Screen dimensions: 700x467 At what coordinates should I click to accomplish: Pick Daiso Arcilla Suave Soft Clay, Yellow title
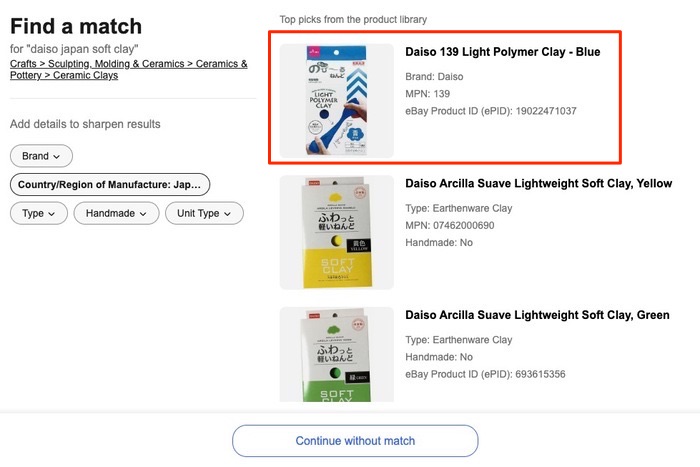click(x=538, y=184)
